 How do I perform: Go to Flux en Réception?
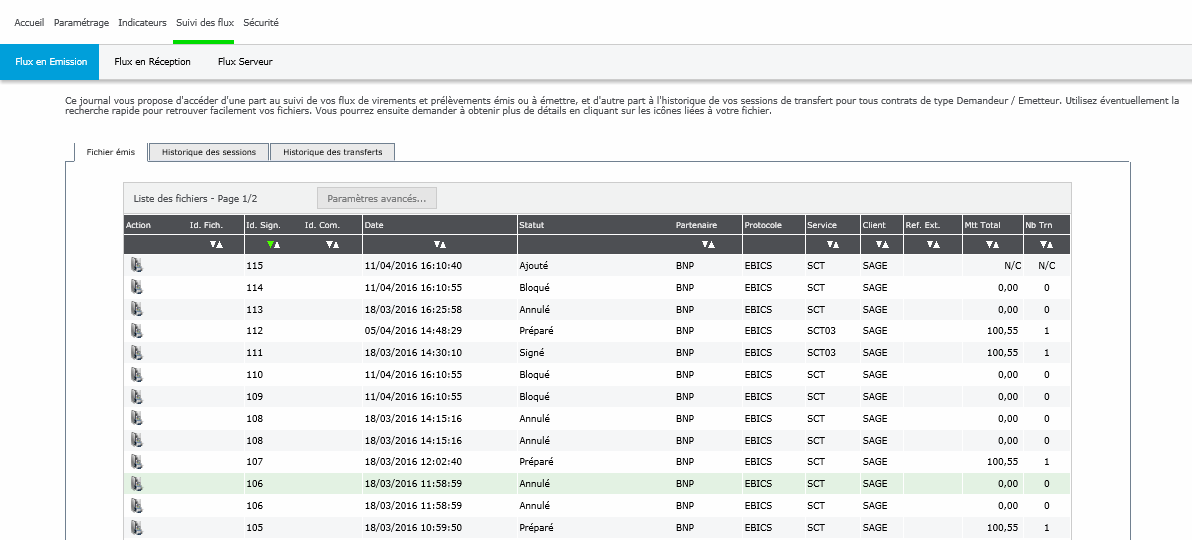point(152,62)
